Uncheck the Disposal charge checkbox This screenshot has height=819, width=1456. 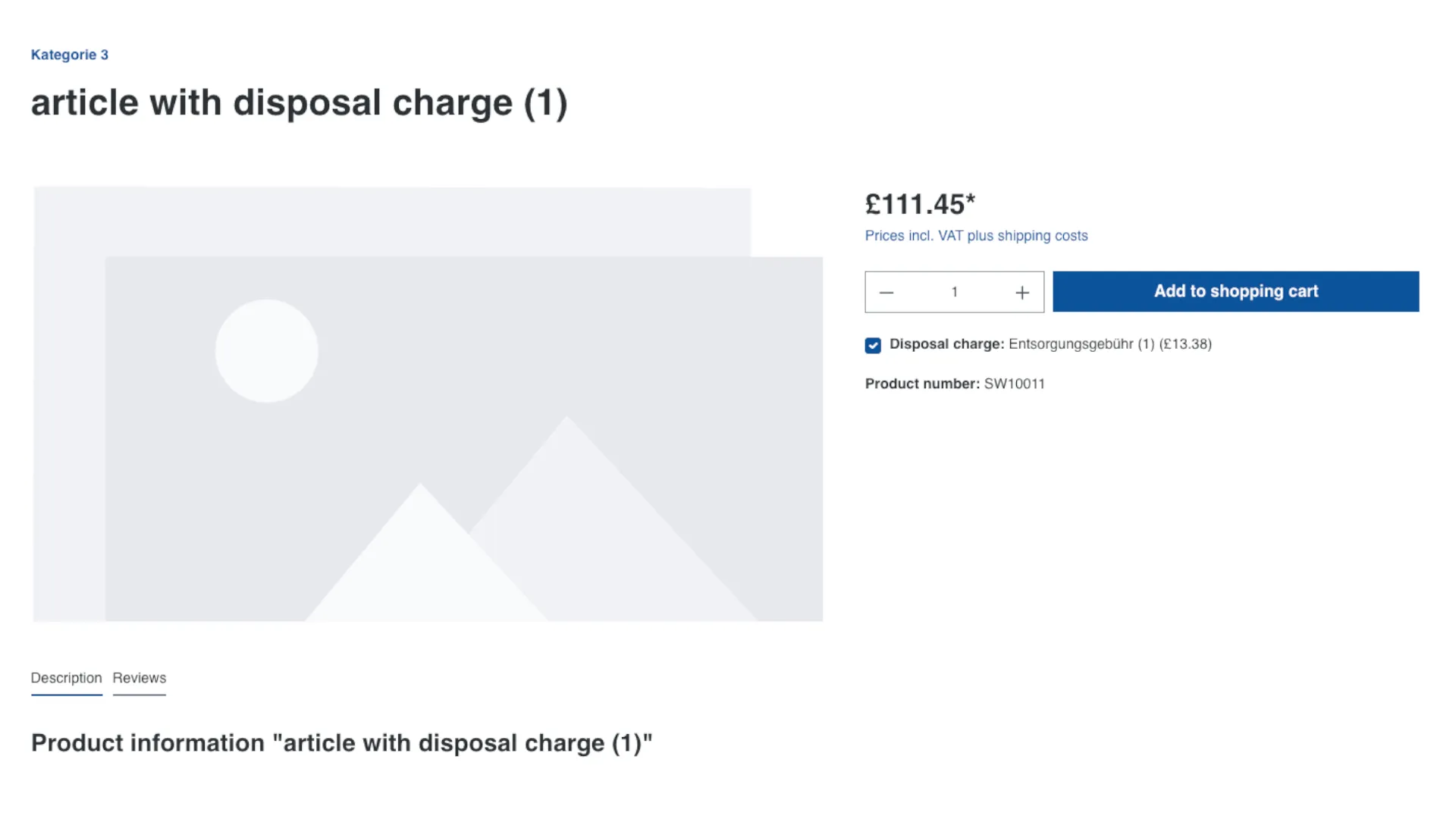[x=873, y=346]
